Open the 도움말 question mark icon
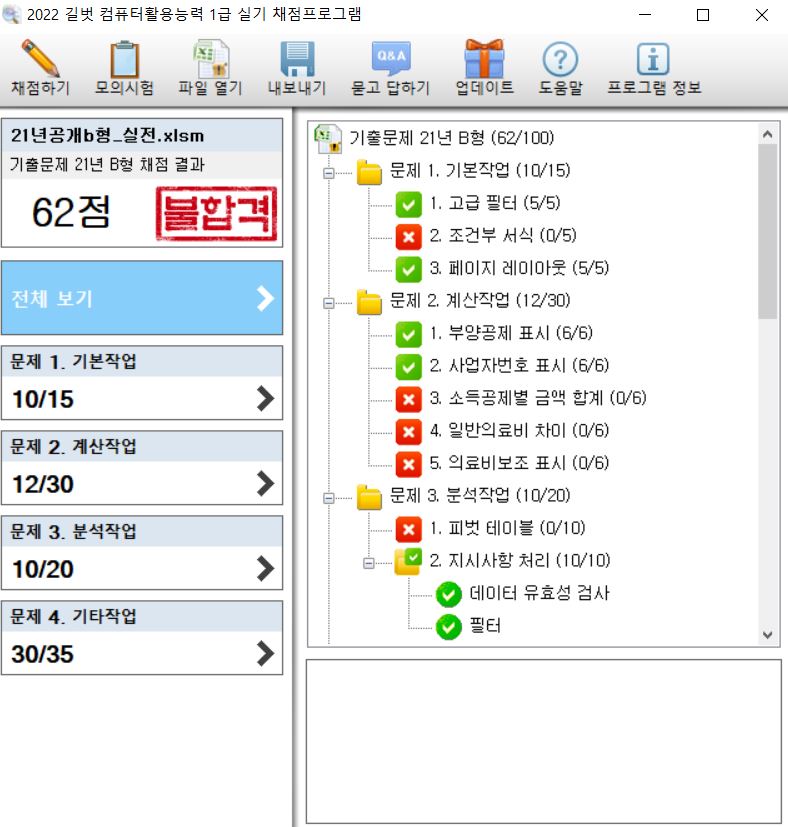The image size is (788, 827). [x=560, y=60]
